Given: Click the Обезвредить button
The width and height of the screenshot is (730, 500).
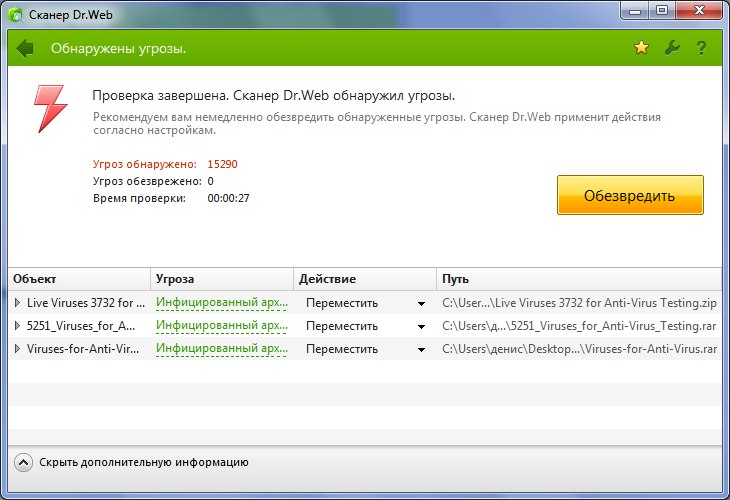Looking at the screenshot, I should pyautogui.click(x=629, y=195).
